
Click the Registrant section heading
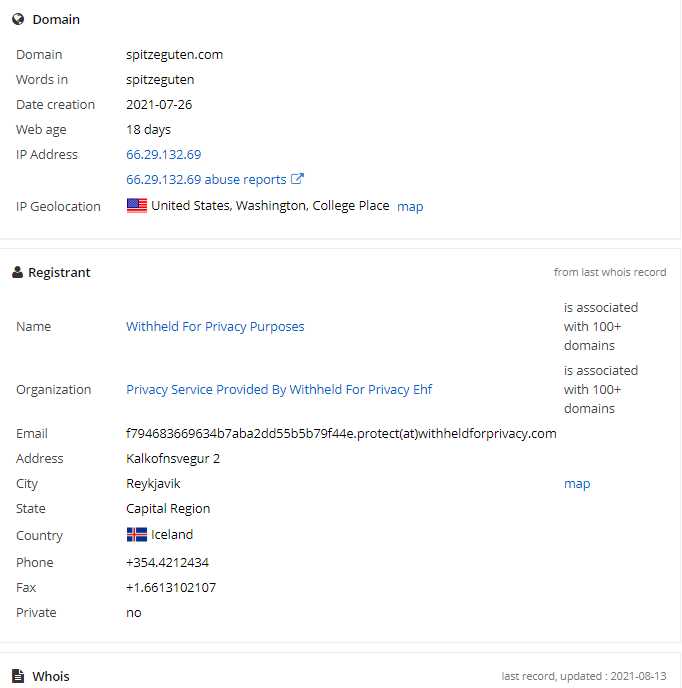pyautogui.click(x=59, y=272)
